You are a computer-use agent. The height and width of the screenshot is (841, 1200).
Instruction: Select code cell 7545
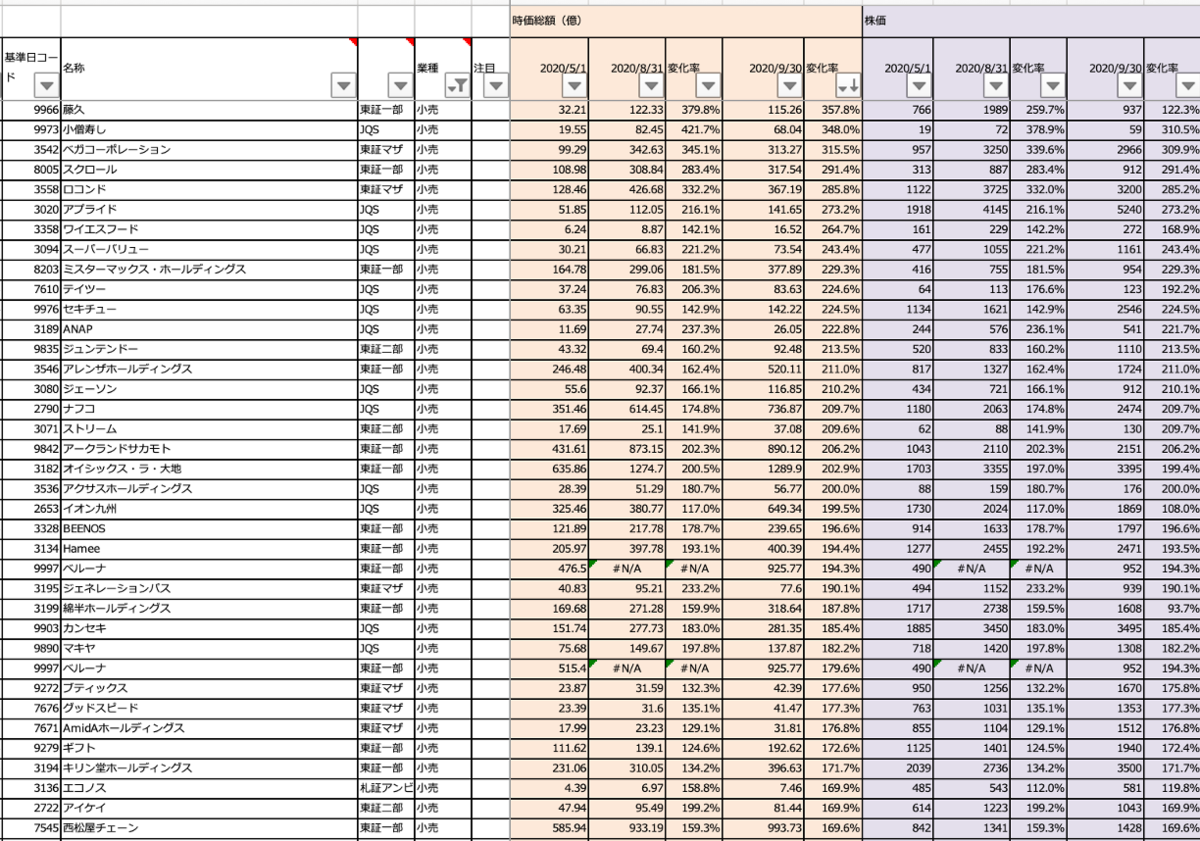(31, 829)
